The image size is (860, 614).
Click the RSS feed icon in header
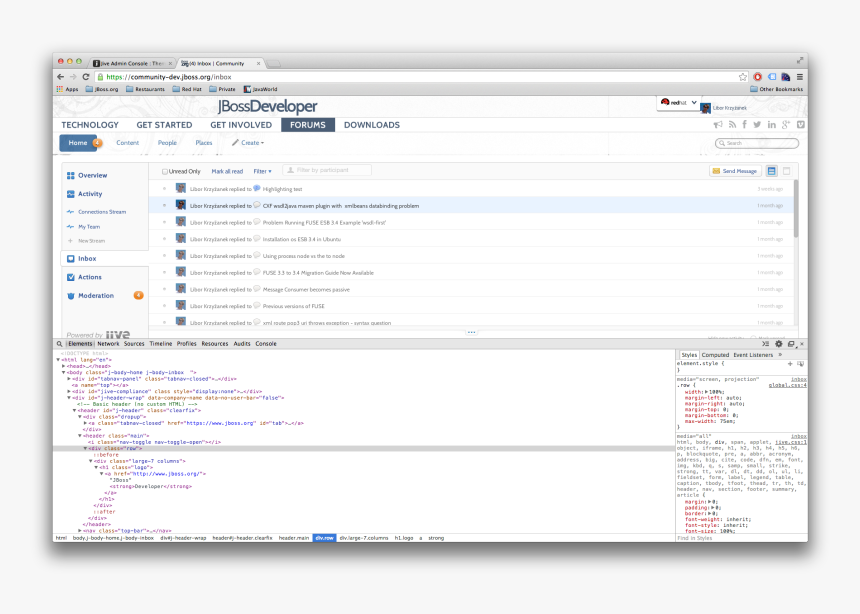pyautogui.click(x=731, y=125)
